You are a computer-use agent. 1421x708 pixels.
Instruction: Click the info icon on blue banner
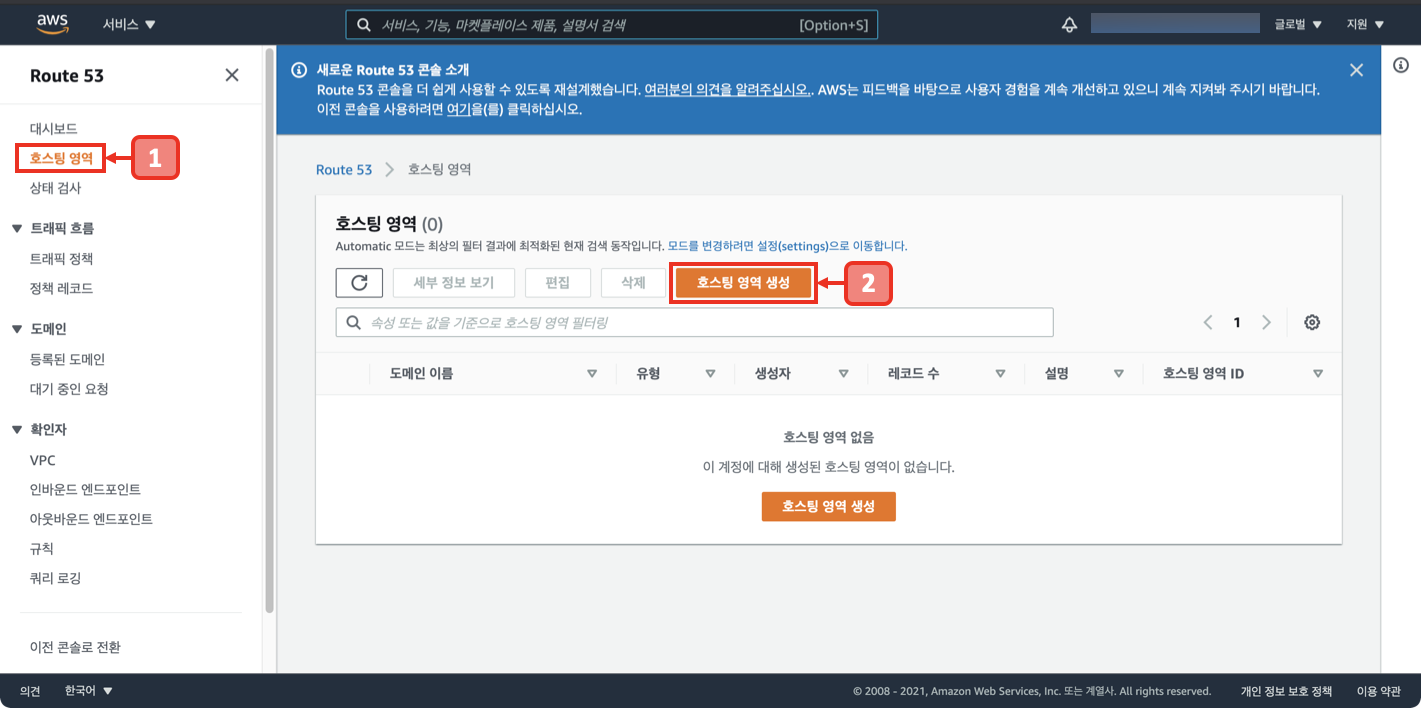coord(298,70)
